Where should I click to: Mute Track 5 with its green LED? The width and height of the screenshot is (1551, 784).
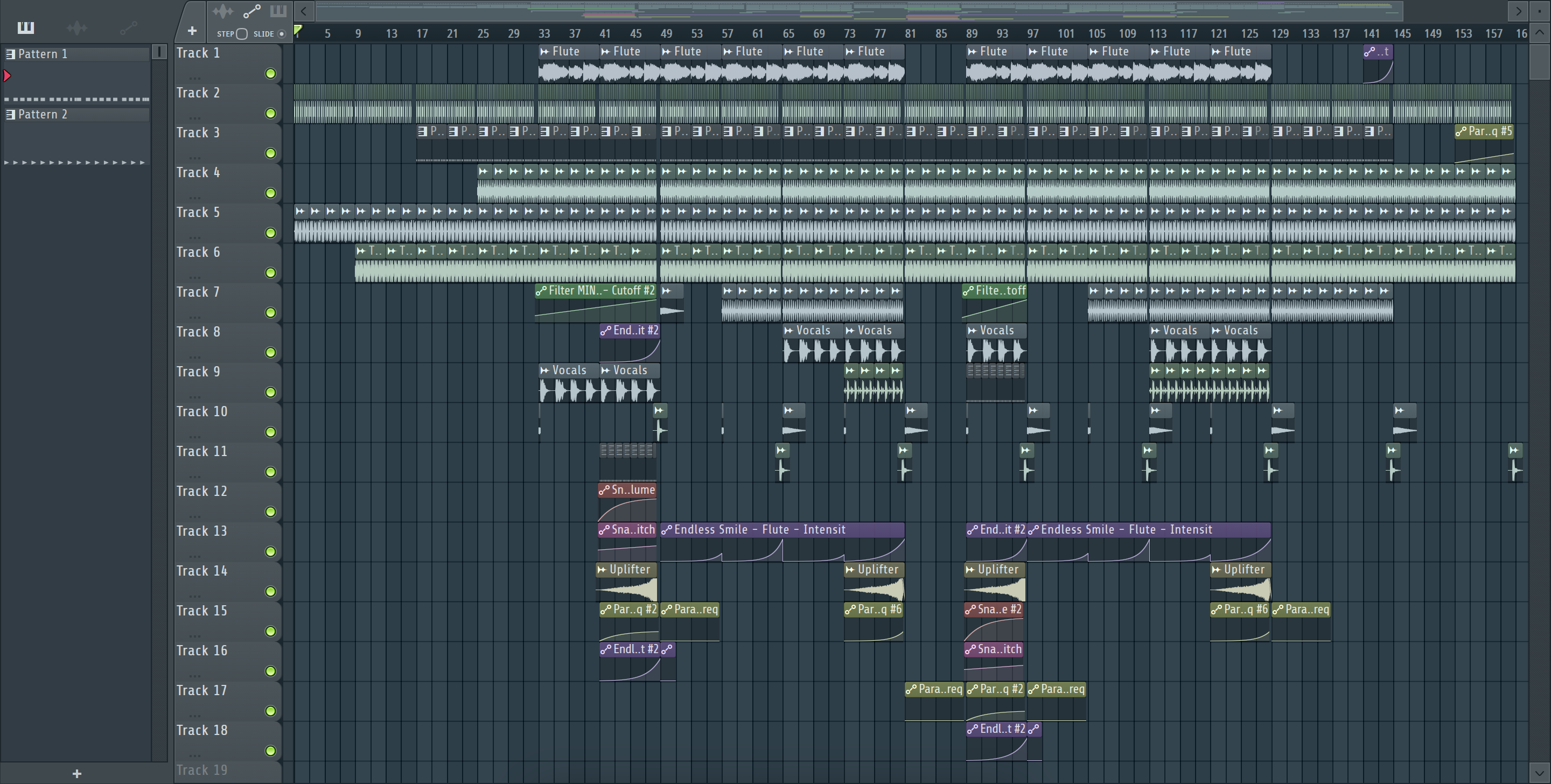click(271, 233)
